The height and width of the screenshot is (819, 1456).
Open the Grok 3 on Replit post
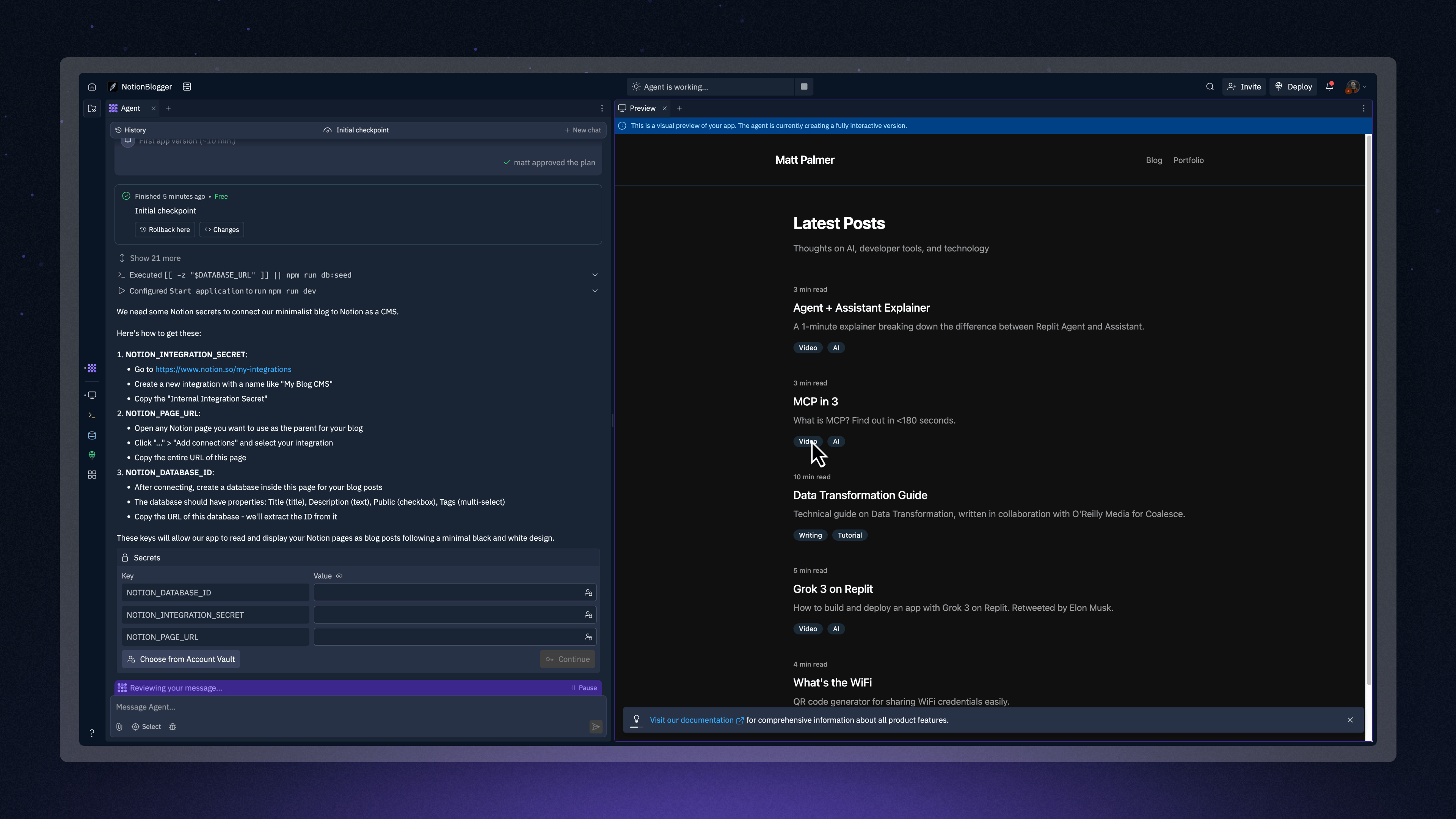click(833, 589)
